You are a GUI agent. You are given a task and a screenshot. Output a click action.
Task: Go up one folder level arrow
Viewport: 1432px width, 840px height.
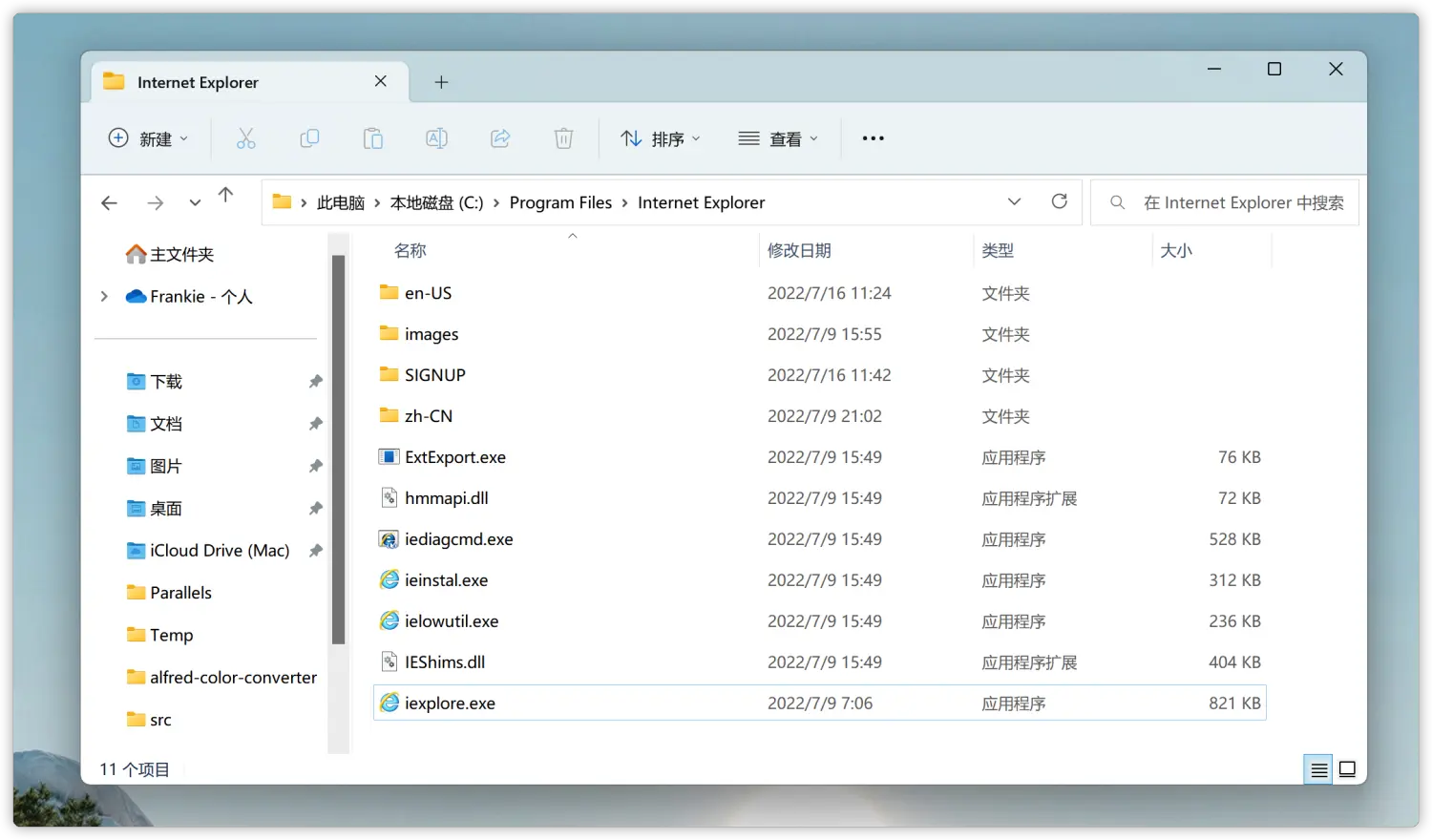click(225, 195)
